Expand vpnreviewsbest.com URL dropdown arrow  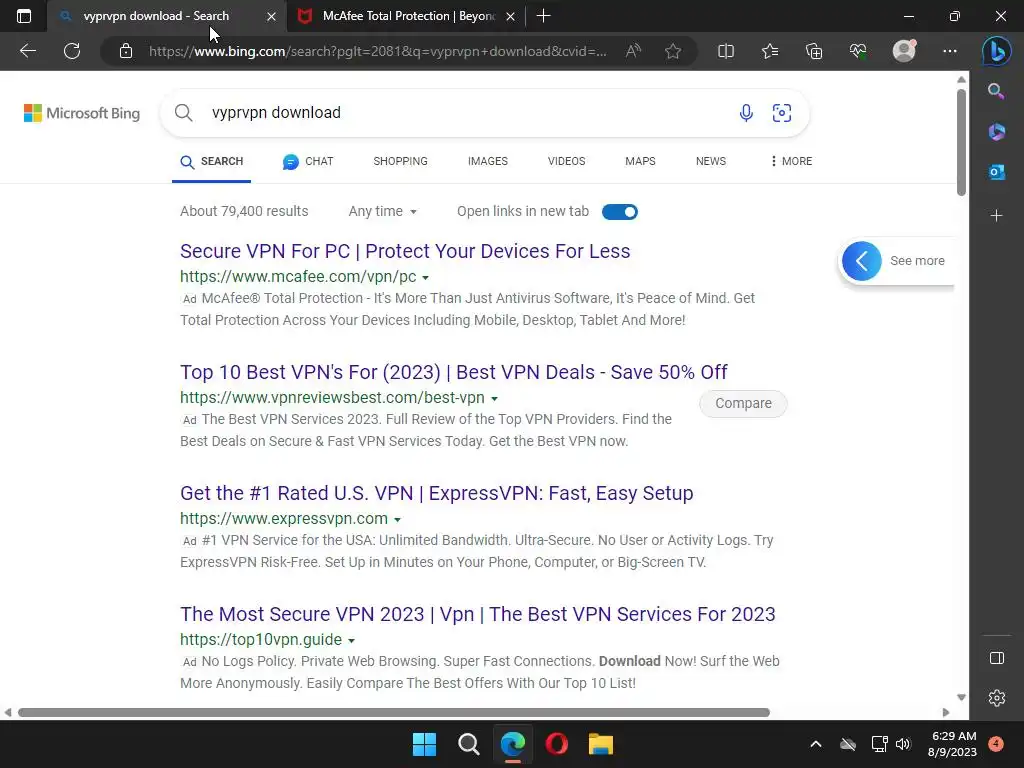[494, 398]
